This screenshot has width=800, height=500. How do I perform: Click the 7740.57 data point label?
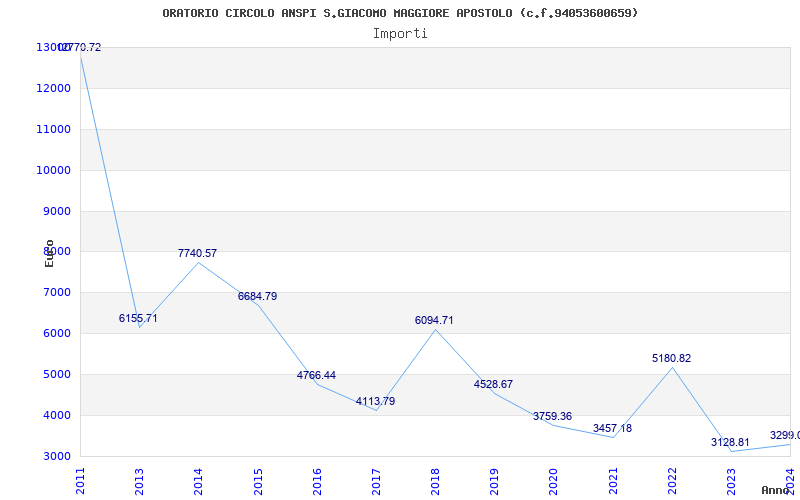point(197,254)
